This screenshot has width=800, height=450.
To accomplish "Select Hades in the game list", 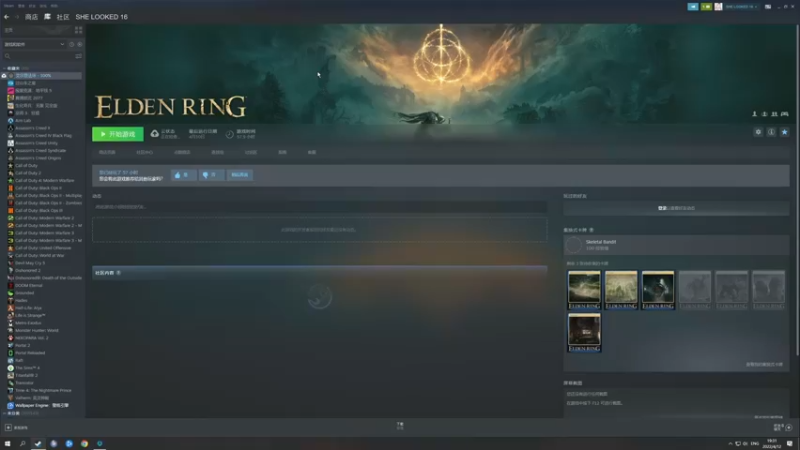I will [x=21, y=301].
